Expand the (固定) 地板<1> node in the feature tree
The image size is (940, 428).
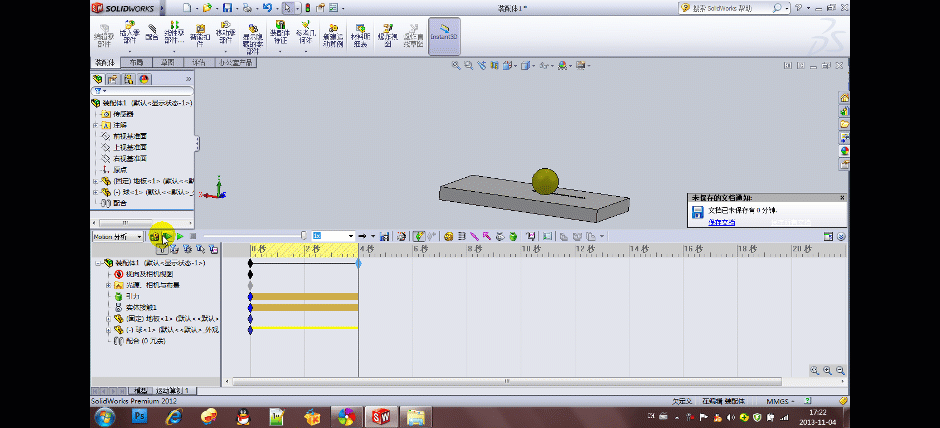95,180
